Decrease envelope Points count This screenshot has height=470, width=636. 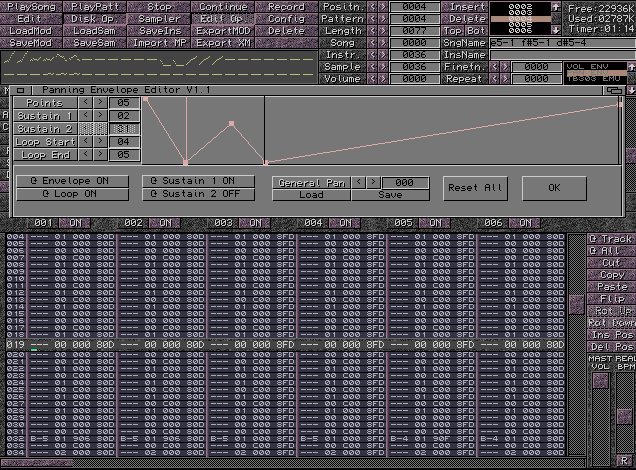pyautogui.click(x=86, y=103)
